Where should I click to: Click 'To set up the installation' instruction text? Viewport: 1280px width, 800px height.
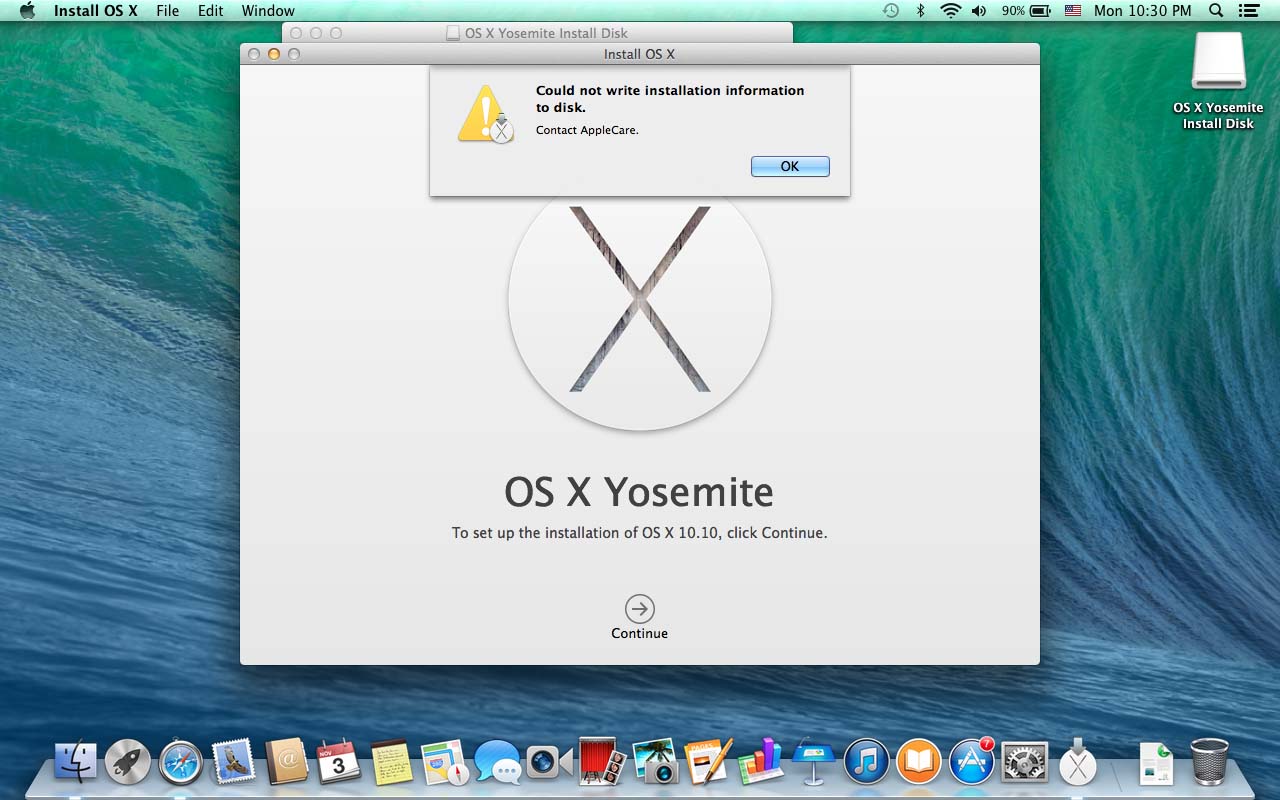pos(640,533)
